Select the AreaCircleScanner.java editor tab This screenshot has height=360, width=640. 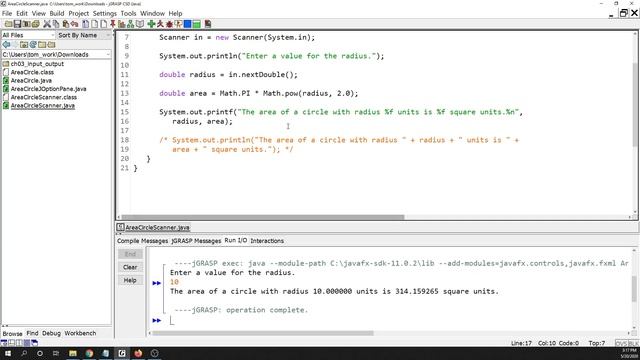153,227
